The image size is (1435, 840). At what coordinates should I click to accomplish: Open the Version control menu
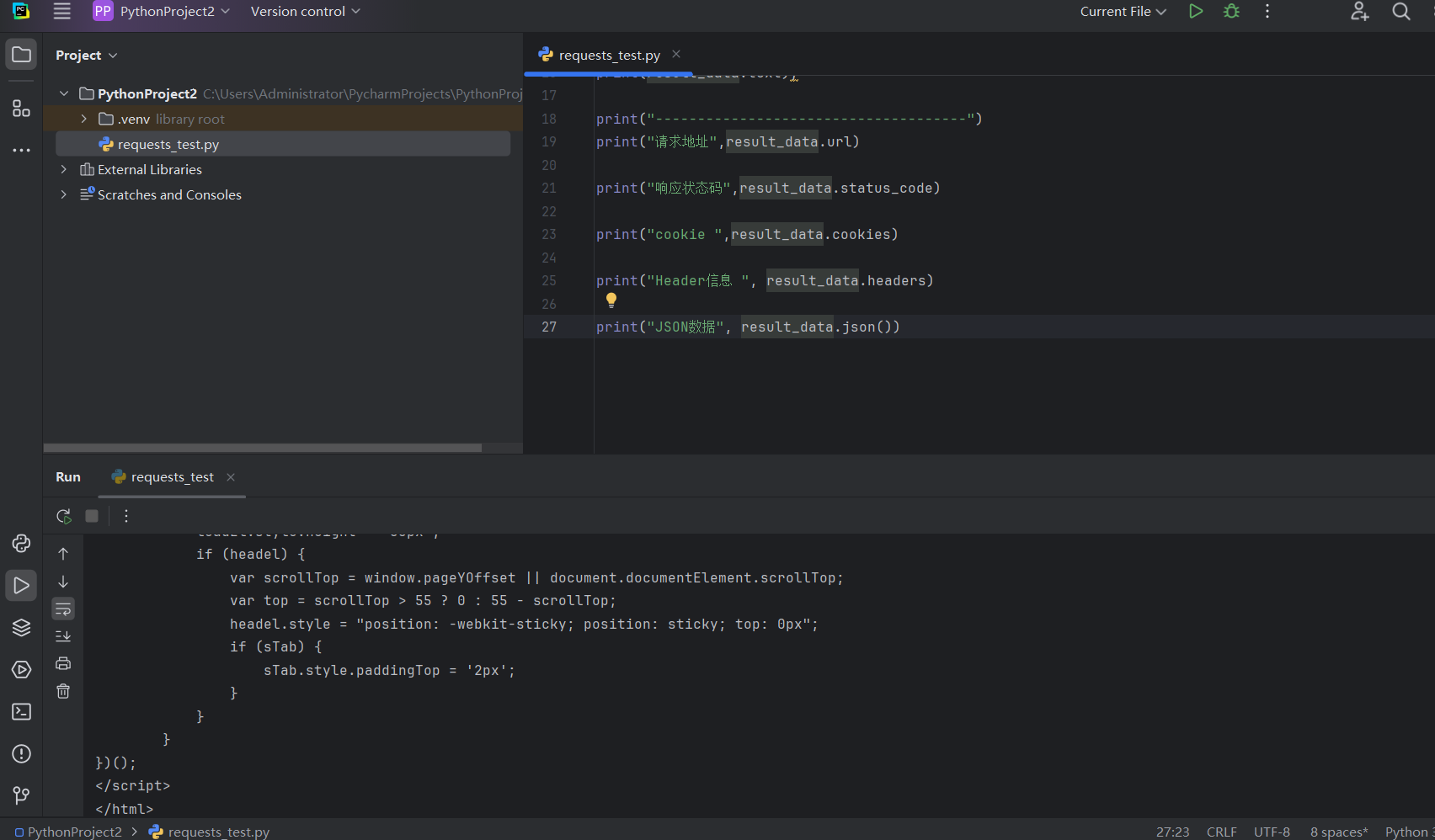click(x=297, y=11)
